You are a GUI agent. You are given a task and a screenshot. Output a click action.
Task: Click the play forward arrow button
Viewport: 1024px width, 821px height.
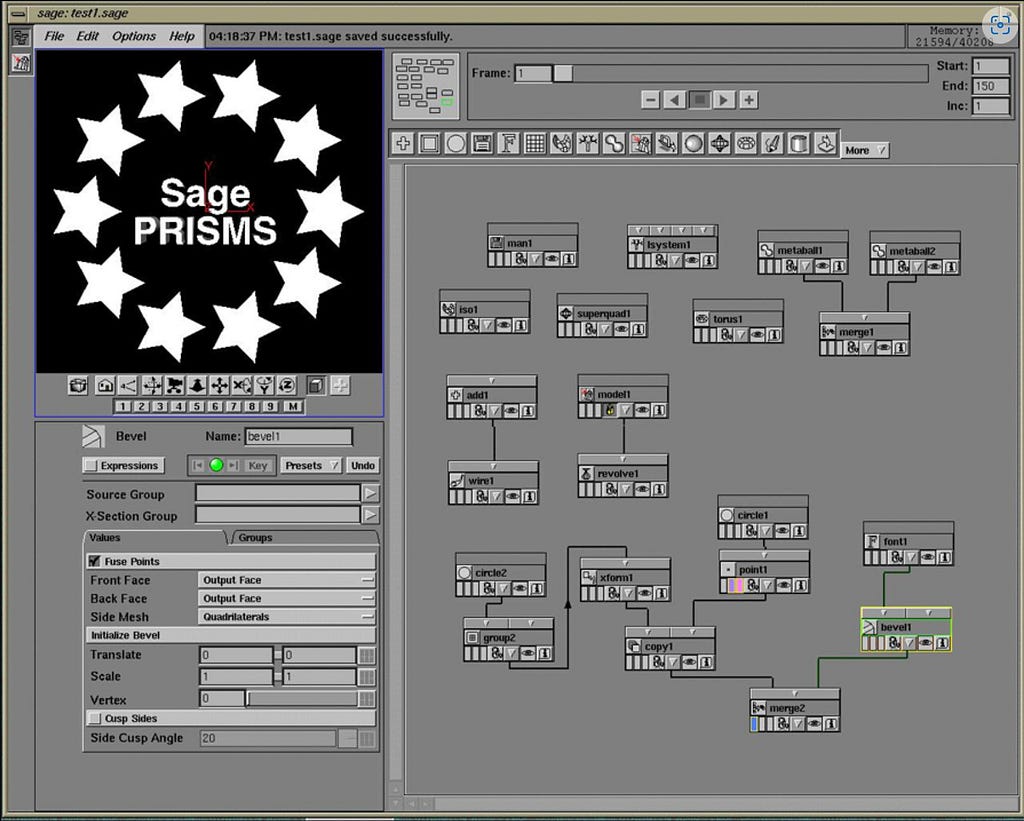coord(724,100)
